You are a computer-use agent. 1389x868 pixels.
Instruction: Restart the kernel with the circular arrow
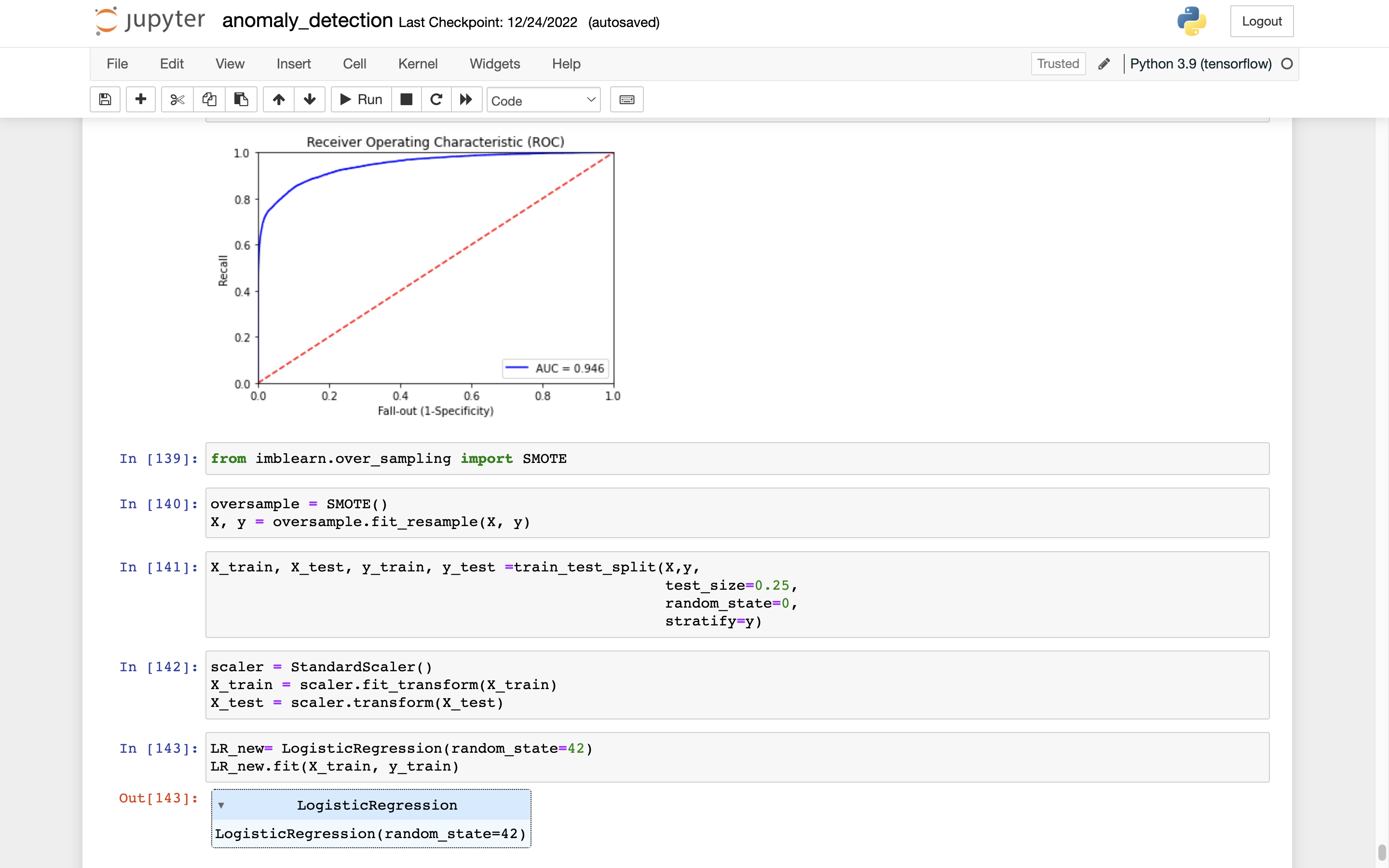tap(436, 99)
